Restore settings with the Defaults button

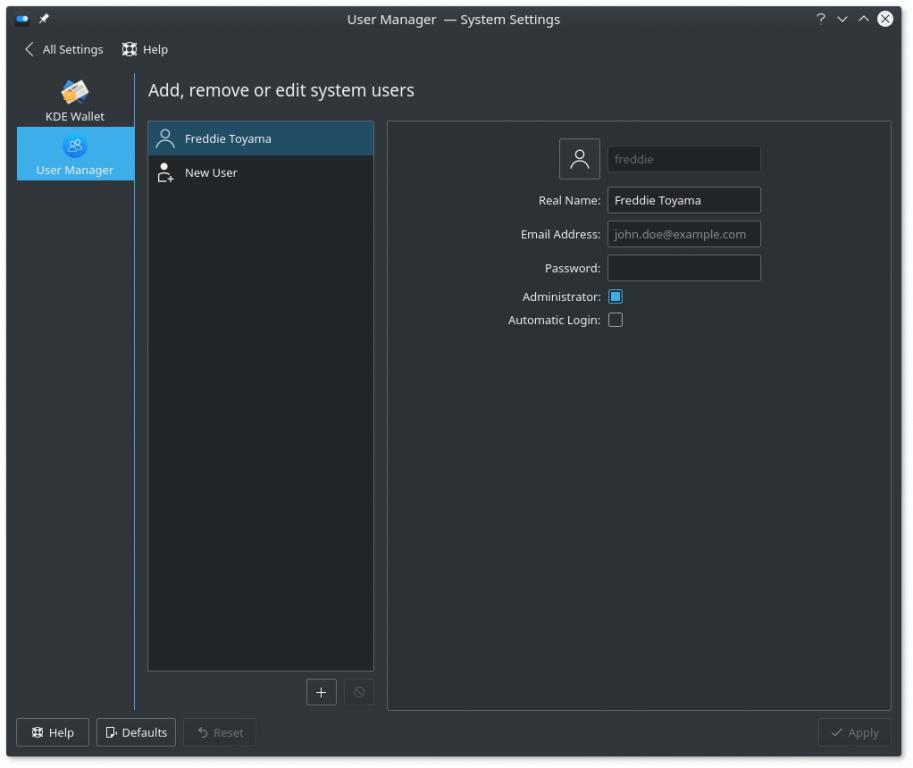[x=136, y=732]
